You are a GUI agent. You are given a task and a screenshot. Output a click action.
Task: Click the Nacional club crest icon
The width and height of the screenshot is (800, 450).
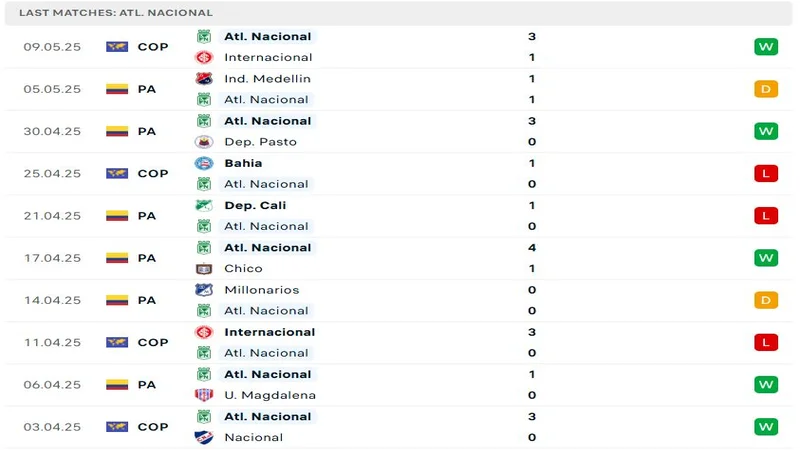pyautogui.click(x=204, y=437)
